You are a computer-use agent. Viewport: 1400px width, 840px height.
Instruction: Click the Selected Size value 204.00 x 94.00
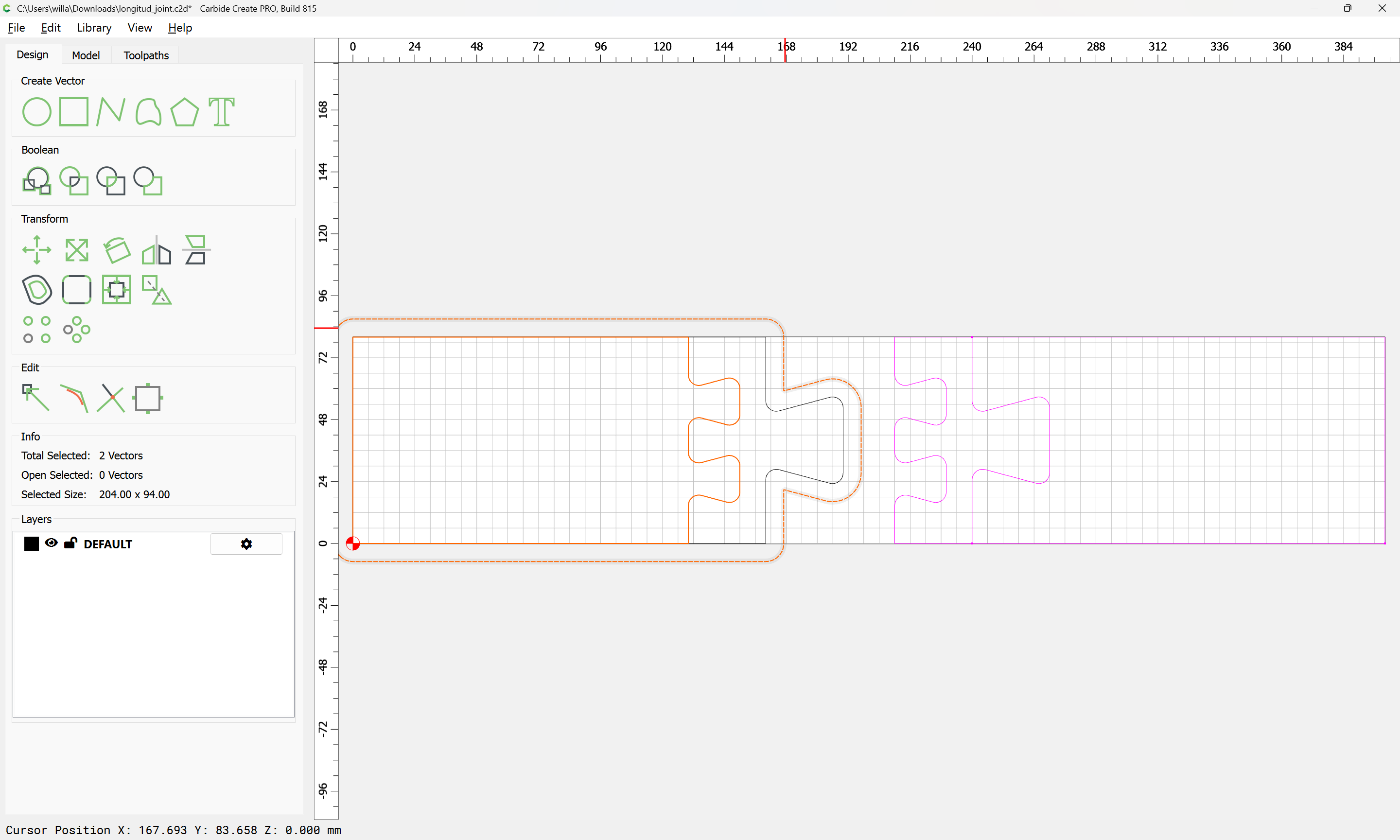(134, 494)
